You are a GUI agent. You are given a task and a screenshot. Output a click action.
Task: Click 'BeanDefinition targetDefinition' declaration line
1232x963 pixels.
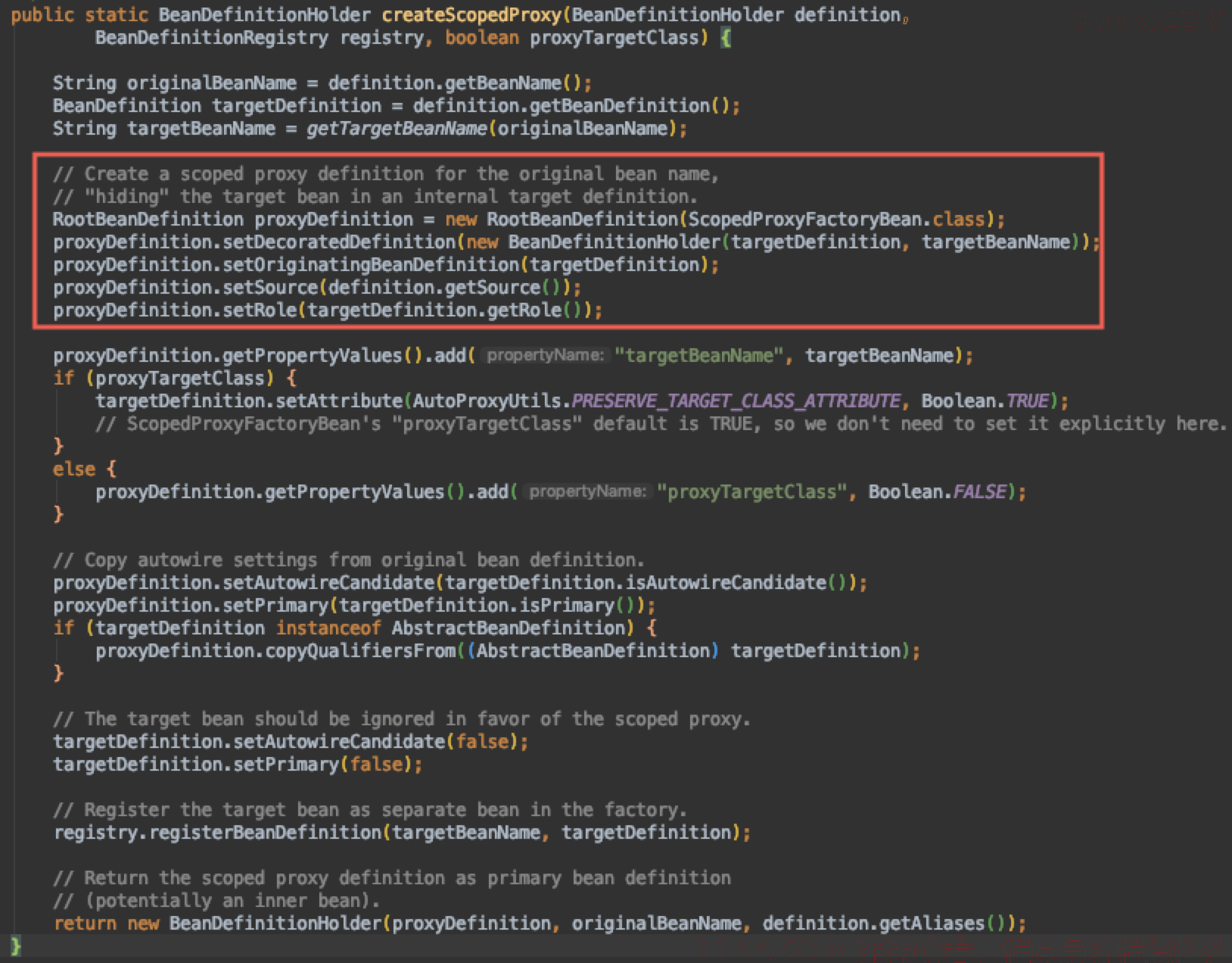(396, 106)
